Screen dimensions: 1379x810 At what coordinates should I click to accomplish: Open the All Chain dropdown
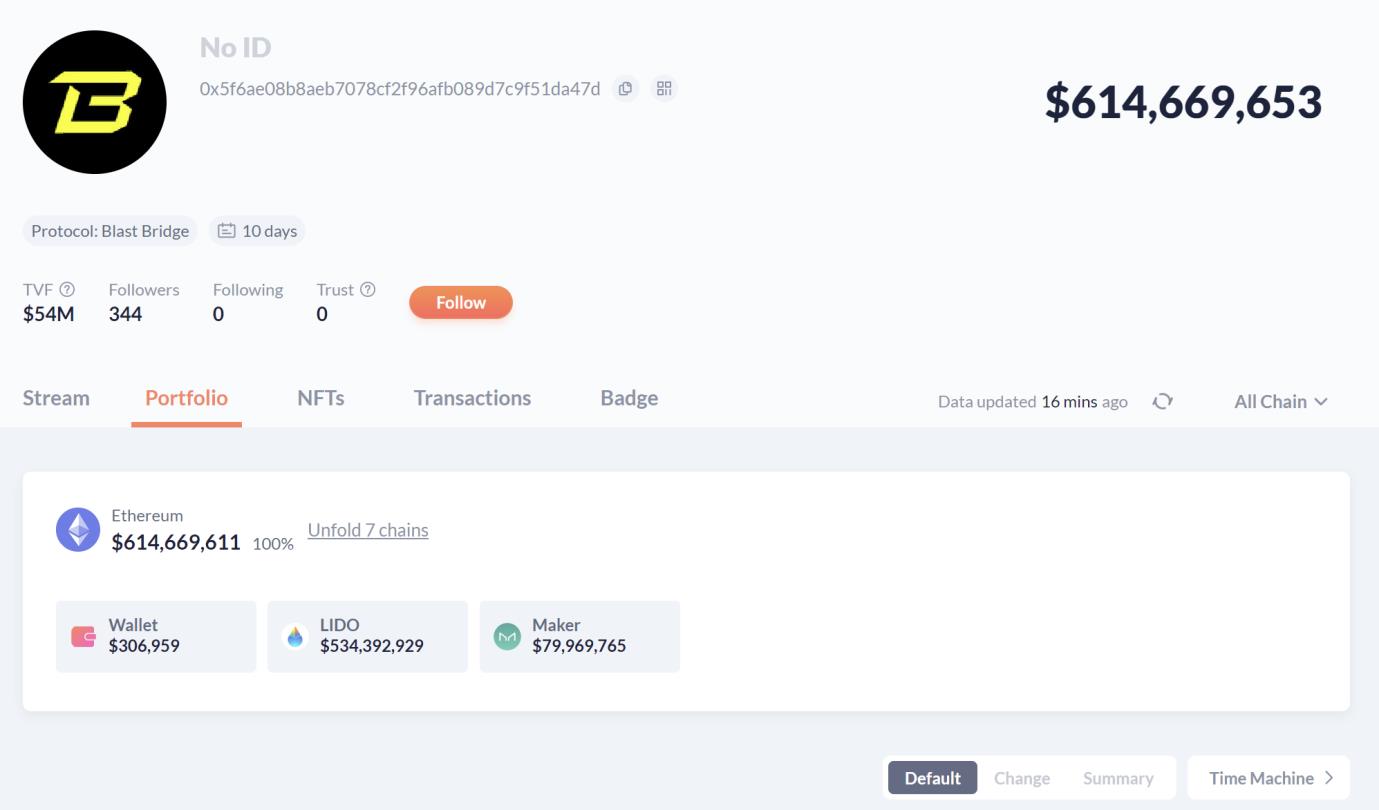click(1281, 401)
